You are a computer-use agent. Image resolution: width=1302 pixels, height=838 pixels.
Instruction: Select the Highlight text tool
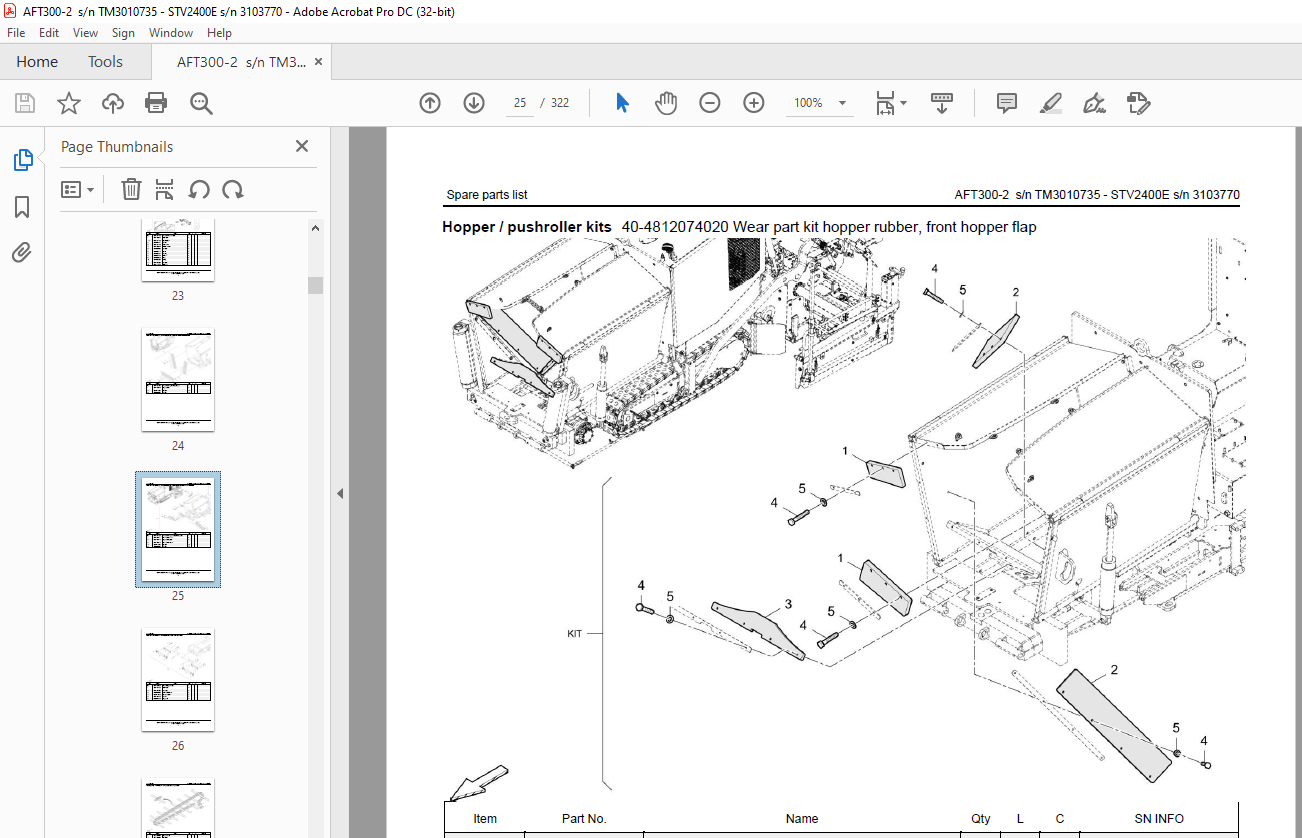click(1050, 103)
